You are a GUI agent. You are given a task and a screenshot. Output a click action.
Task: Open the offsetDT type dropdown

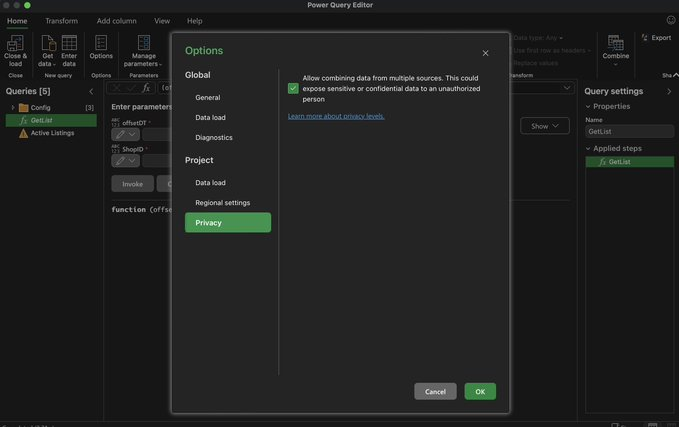pos(126,134)
